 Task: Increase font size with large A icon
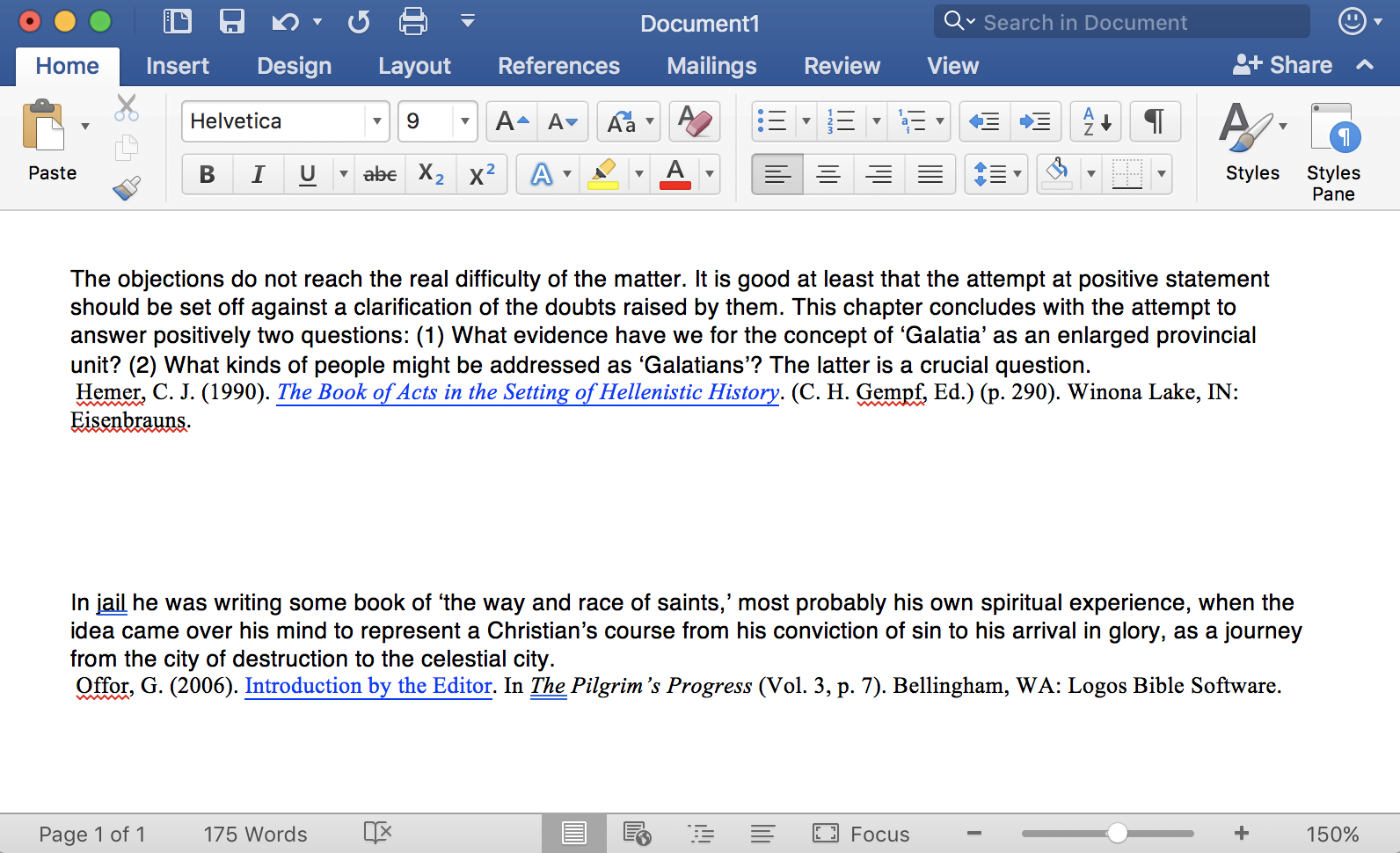click(512, 121)
